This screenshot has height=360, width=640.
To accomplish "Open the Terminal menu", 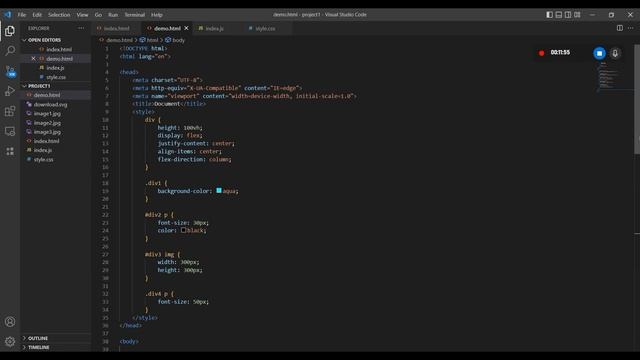I will [135, 15].
